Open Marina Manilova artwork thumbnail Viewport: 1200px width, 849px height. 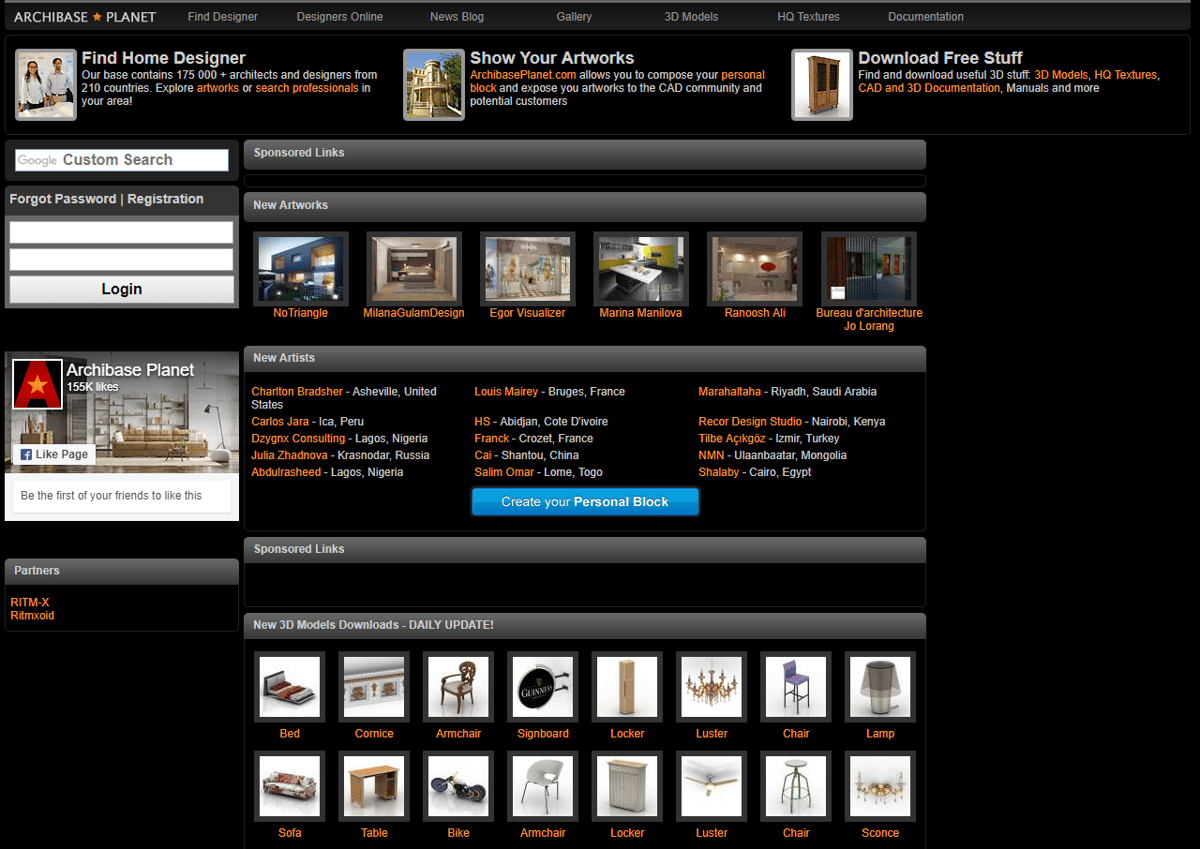(641, 268)
